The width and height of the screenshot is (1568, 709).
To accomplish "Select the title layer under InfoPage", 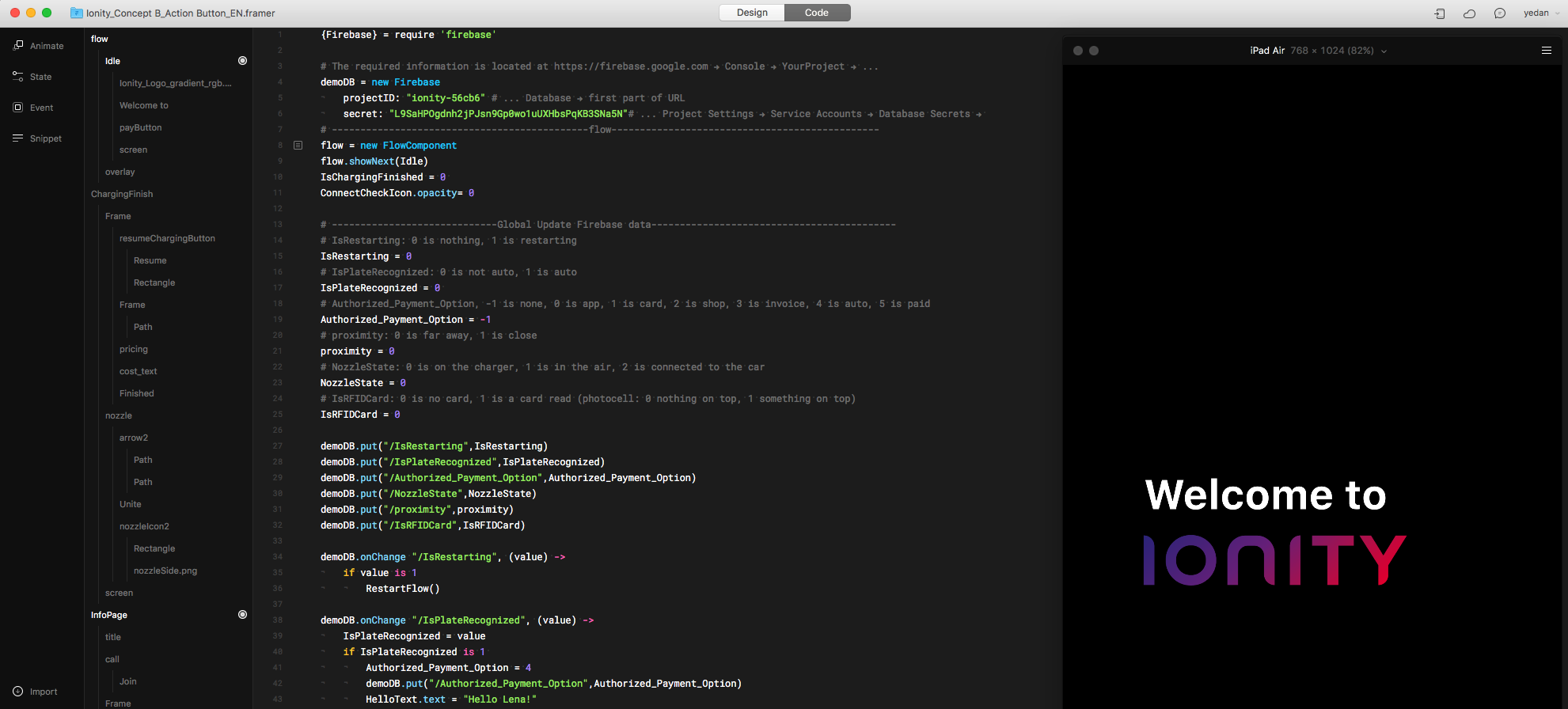I will [113, 637].
